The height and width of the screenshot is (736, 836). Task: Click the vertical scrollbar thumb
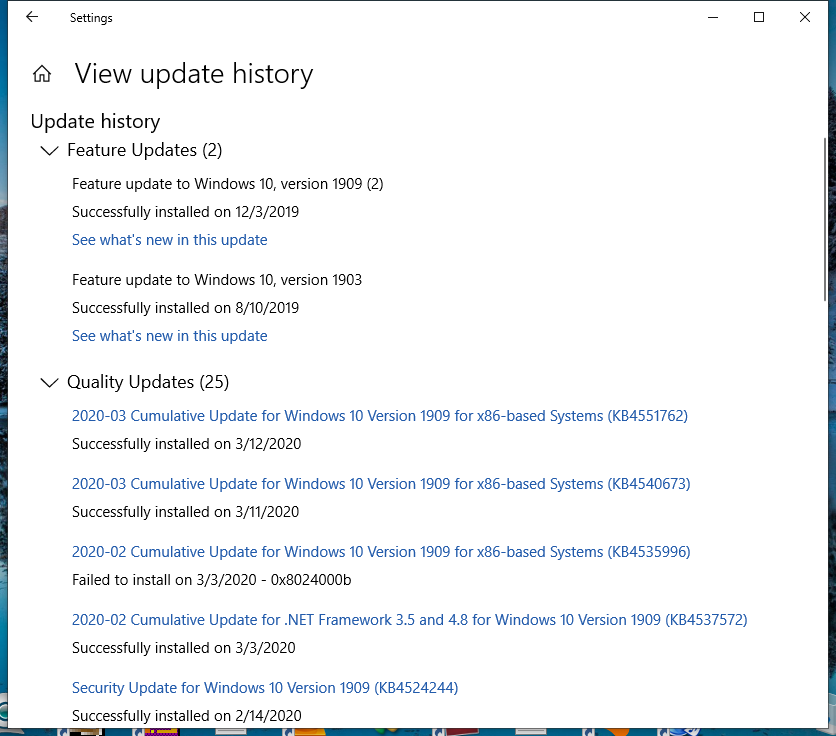point(825,220)
